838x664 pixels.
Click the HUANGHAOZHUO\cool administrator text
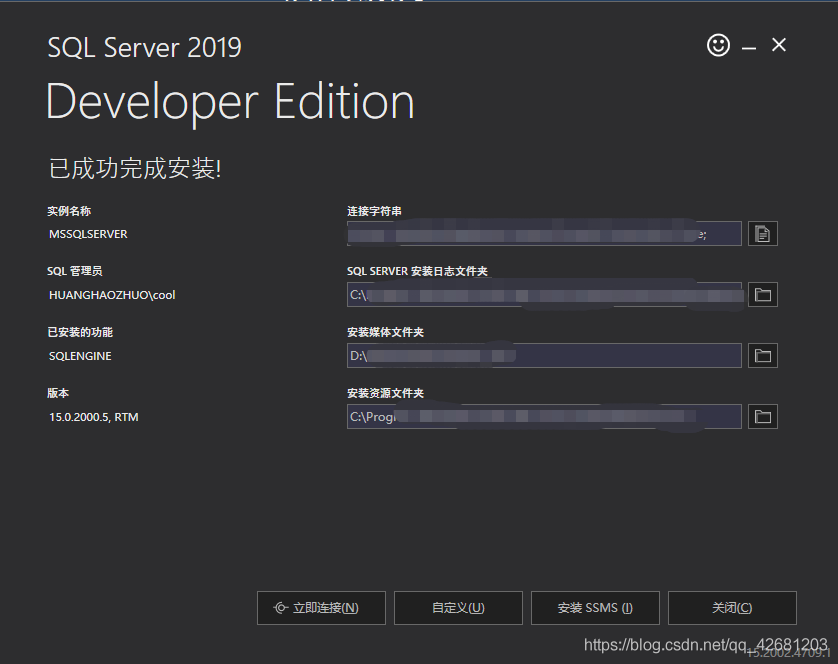coord(112,295)
